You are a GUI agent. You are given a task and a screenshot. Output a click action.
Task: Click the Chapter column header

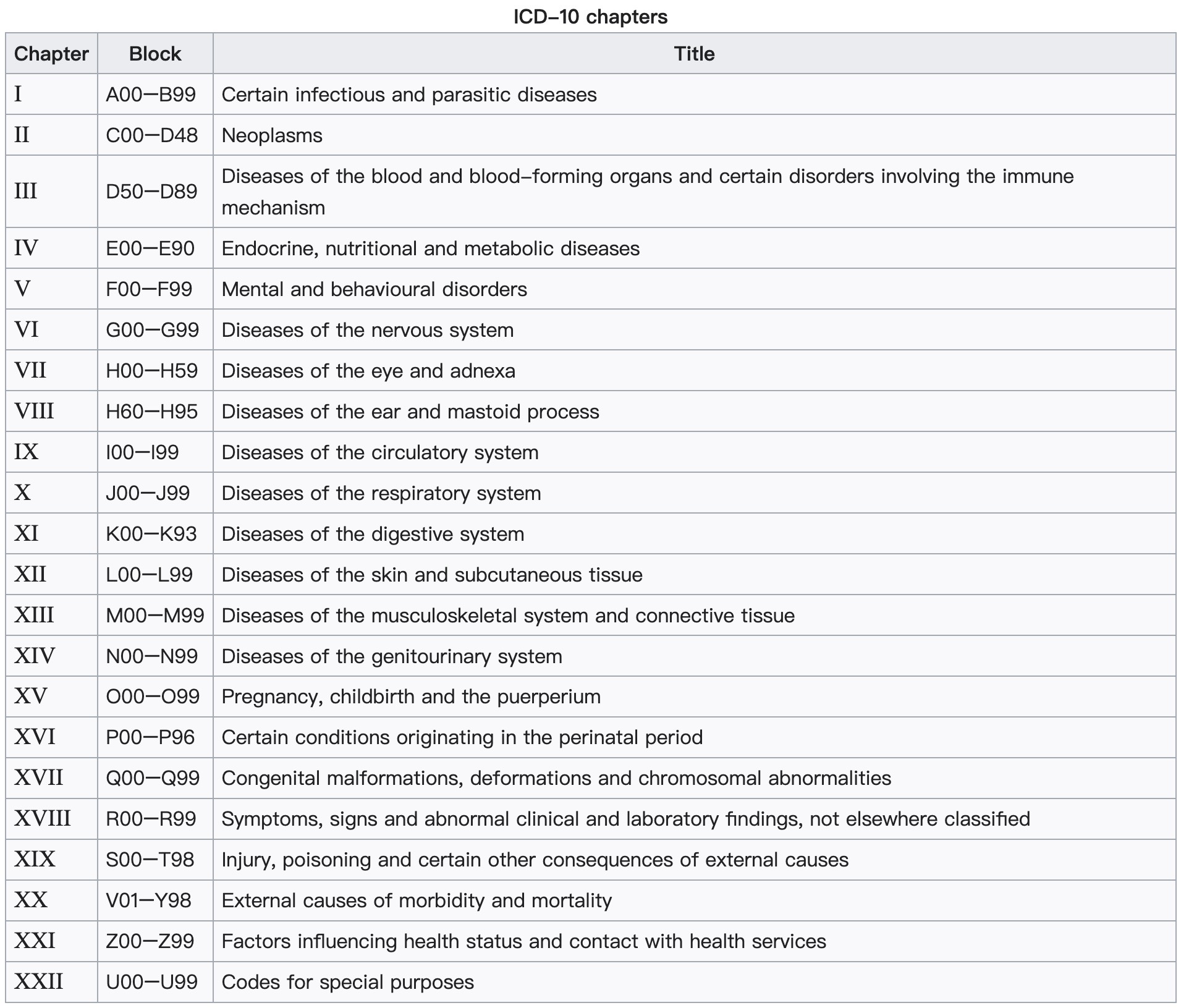tap(51, 54)
